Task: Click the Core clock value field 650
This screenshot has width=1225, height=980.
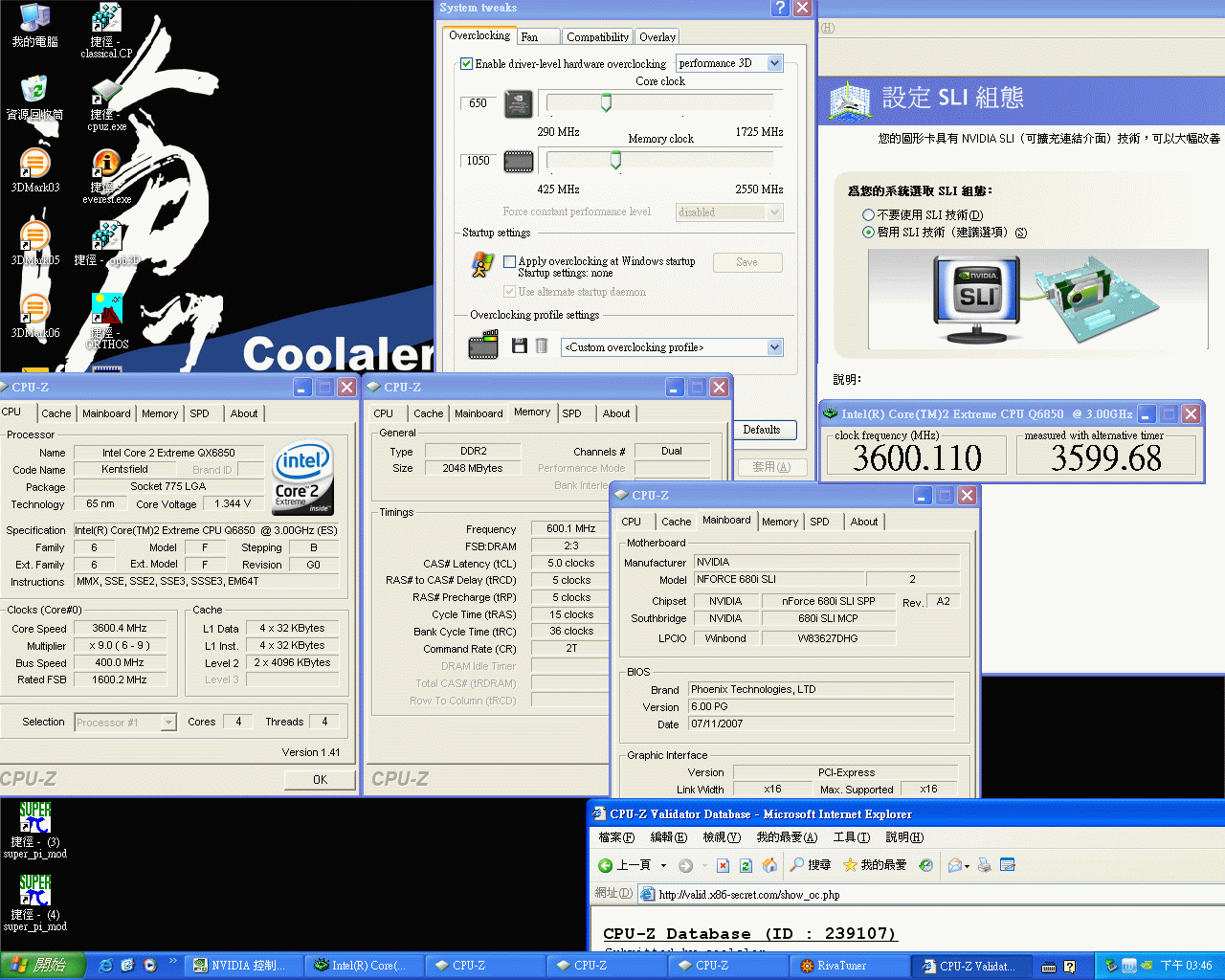Action: (478, 103)
